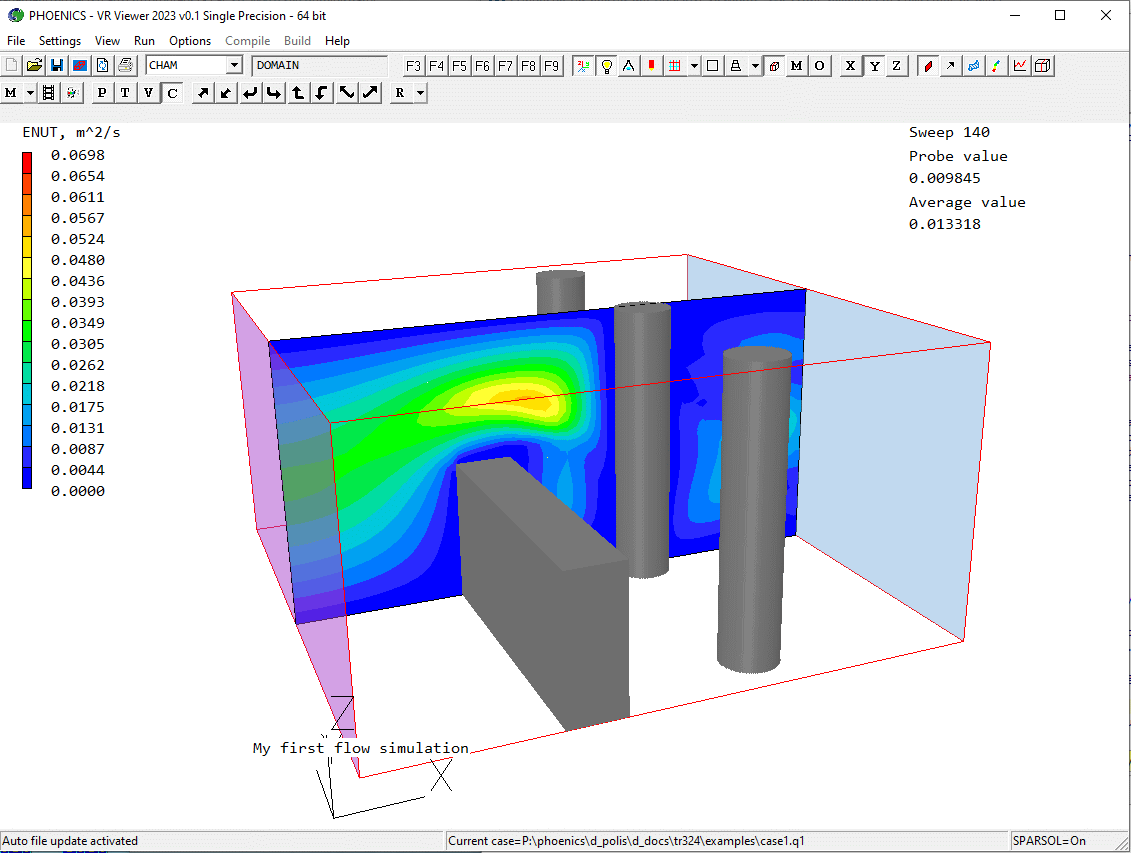Screen dimensions: 1131x853
Task: Open the CHAM combo box dropdown
Action: pos(234,65)
